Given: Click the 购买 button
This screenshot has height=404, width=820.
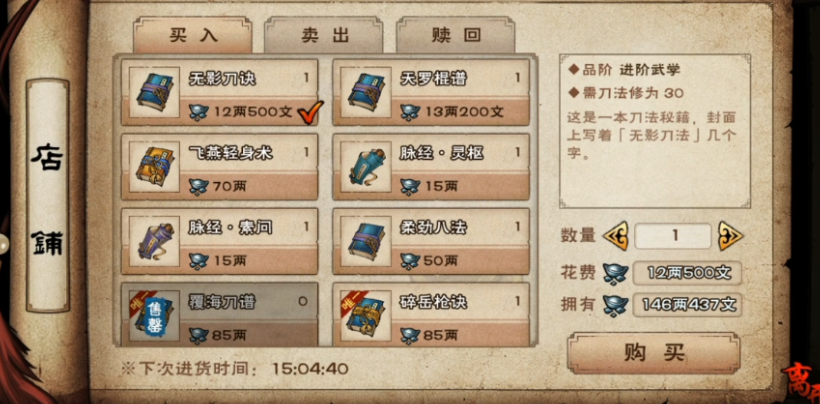Looking at the screenshot, I should 654,353.
